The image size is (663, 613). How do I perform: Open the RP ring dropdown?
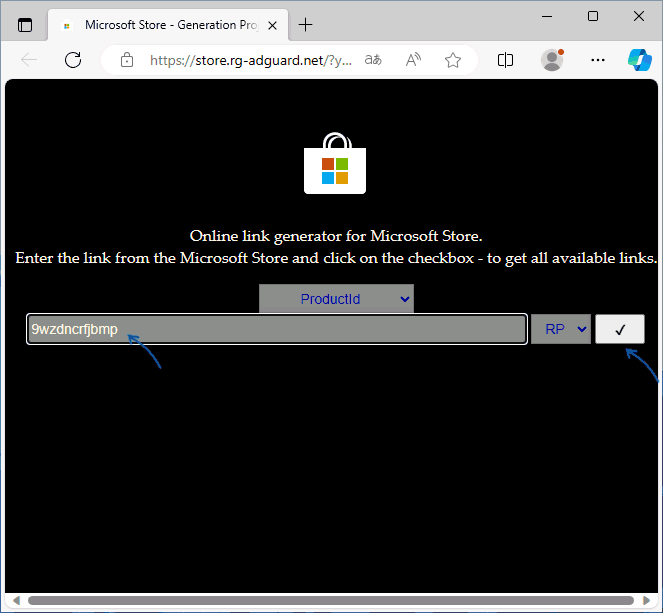point(561,329)
